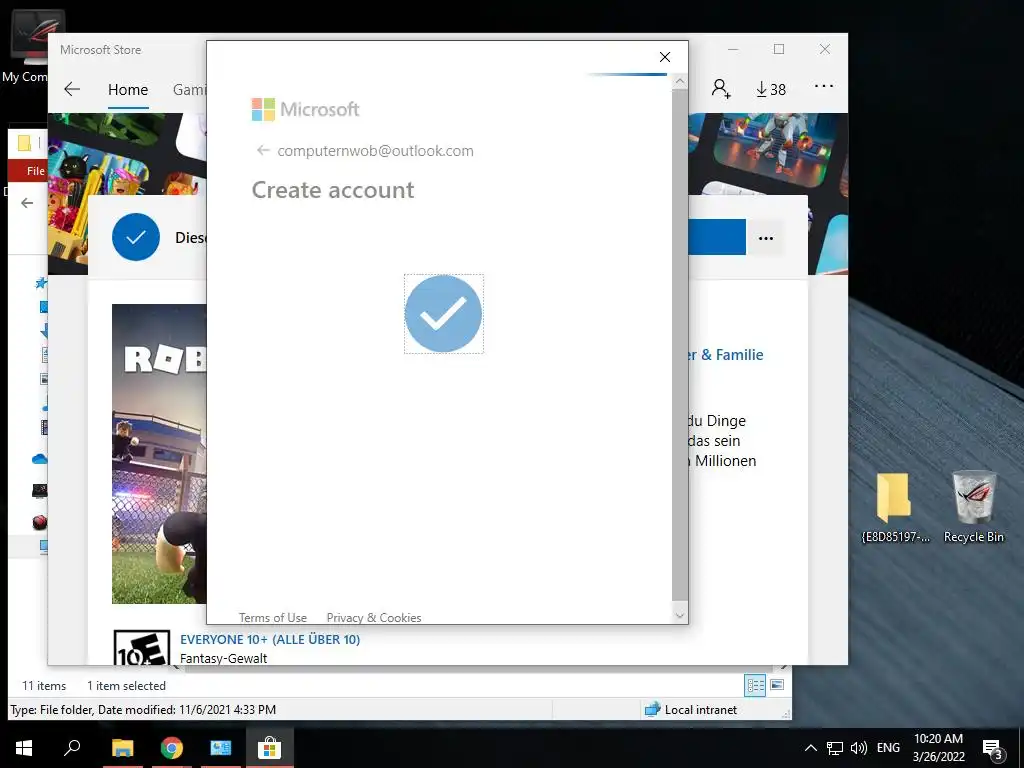Launch Google Chrome from taskbar

(x=172, y=748)
